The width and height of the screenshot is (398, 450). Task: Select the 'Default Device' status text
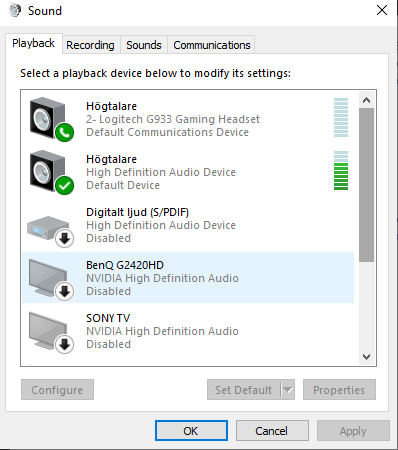pyautogui.click(x=123, y=185)
